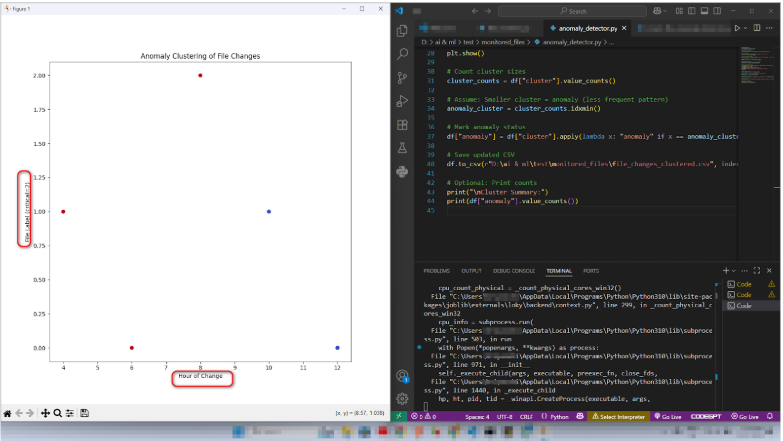Change language mode via Python status item
This screenshot has width=783, height=441.
click(559, 416)
